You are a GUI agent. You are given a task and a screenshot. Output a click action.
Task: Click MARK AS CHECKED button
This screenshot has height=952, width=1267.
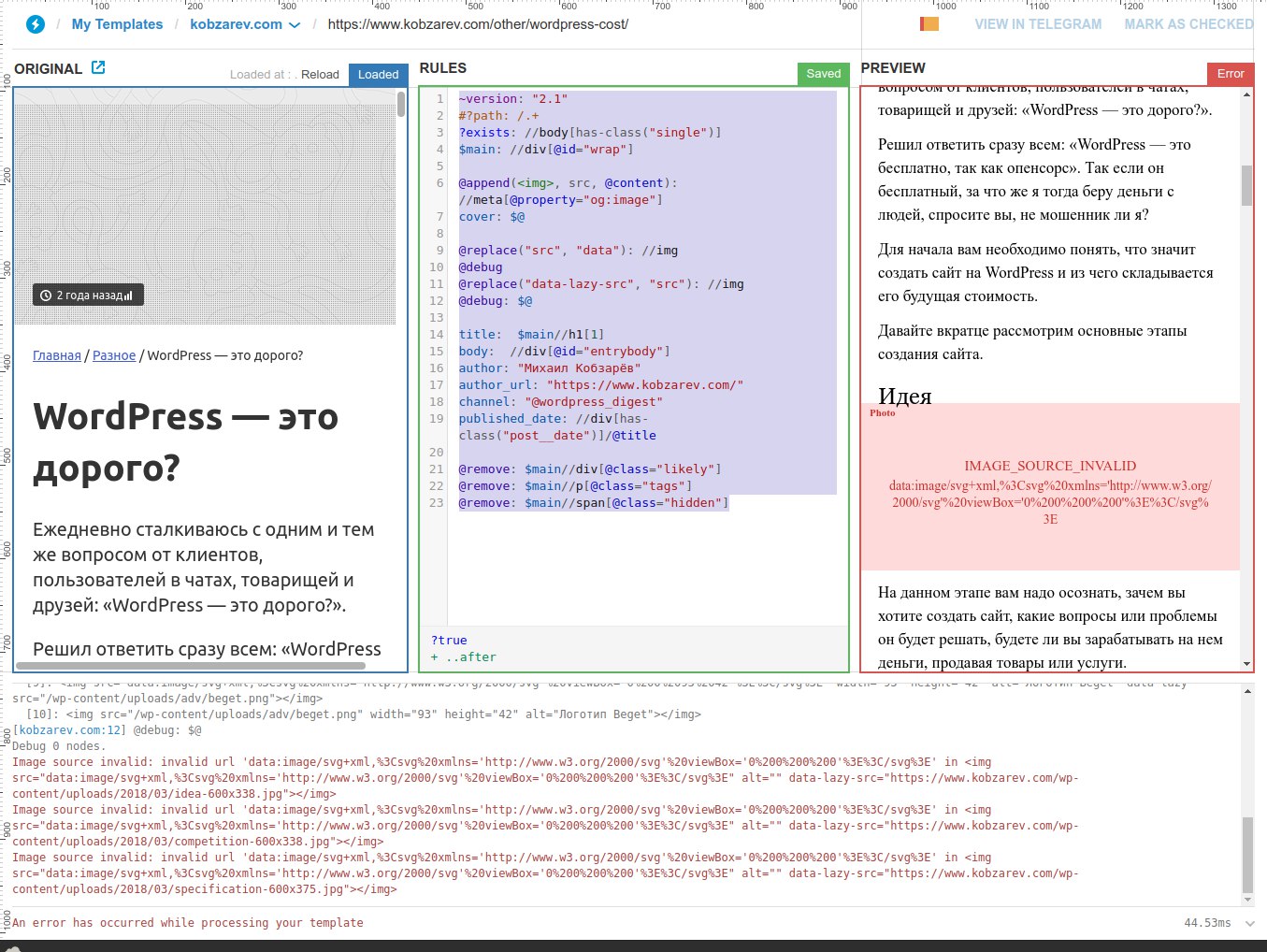pos(1188,24)
